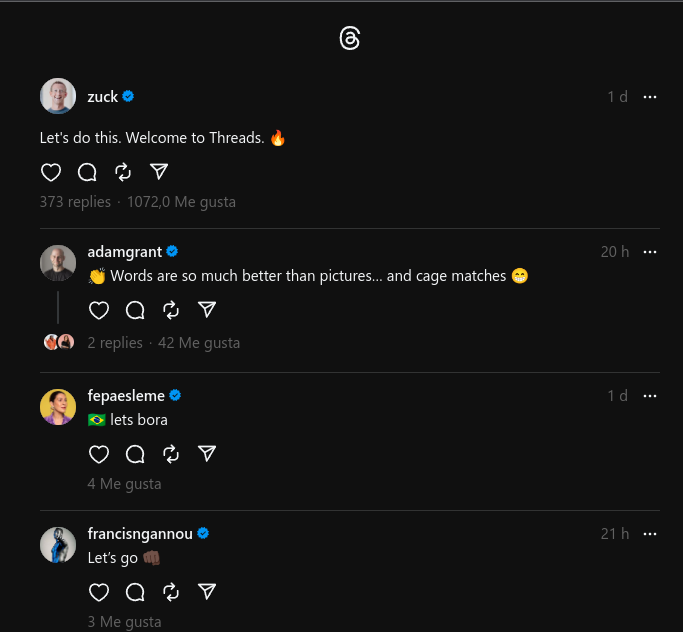
Task: Click the Threads logo at top
Action: click(x=349, y=39)
